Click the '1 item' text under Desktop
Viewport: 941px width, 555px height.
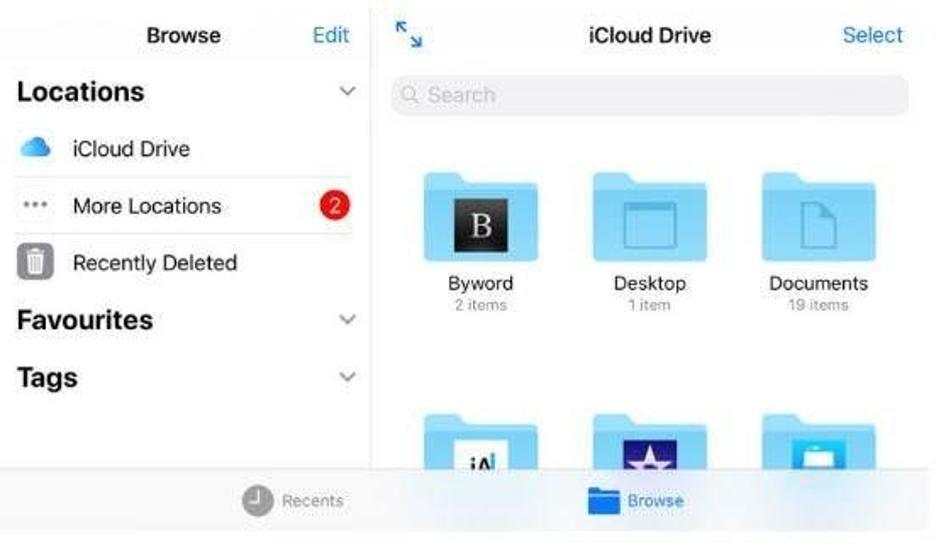click(649, 305)
